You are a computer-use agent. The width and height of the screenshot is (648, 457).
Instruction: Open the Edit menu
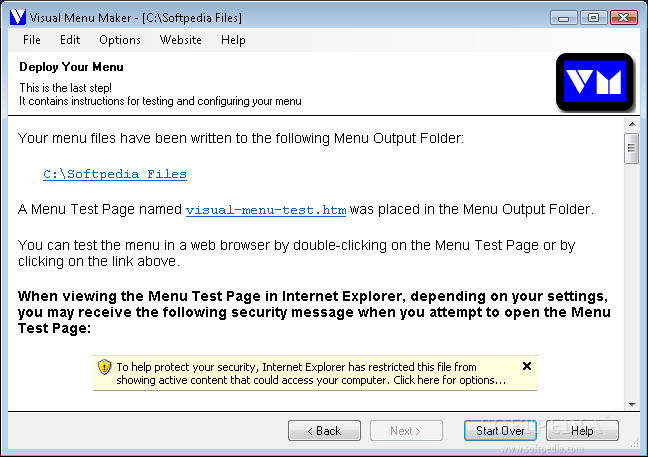pos(70,40)
